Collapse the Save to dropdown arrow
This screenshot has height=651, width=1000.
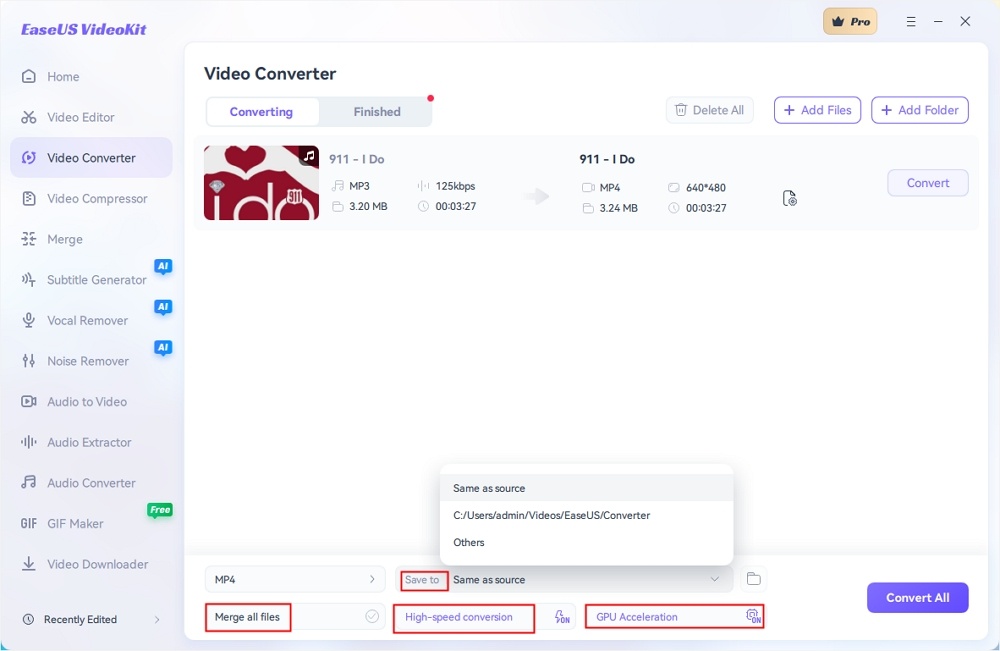(714, 580)
